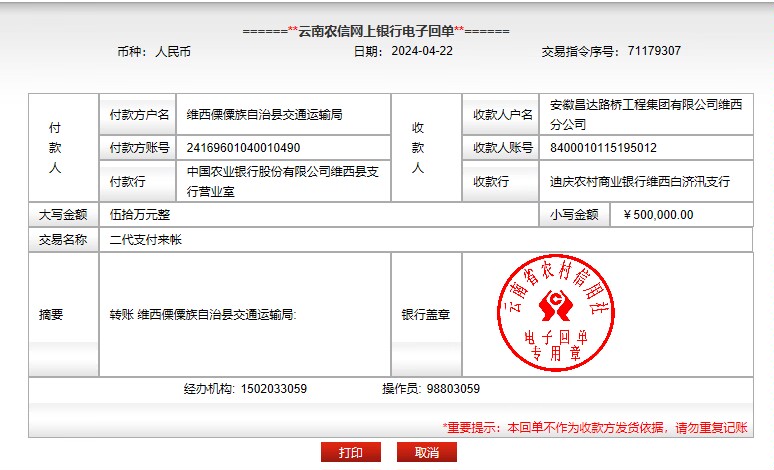This screenshot has height=470, width=774.
Task: Click the title 云南农信网上银行电子回单
Action: (376, 30)
